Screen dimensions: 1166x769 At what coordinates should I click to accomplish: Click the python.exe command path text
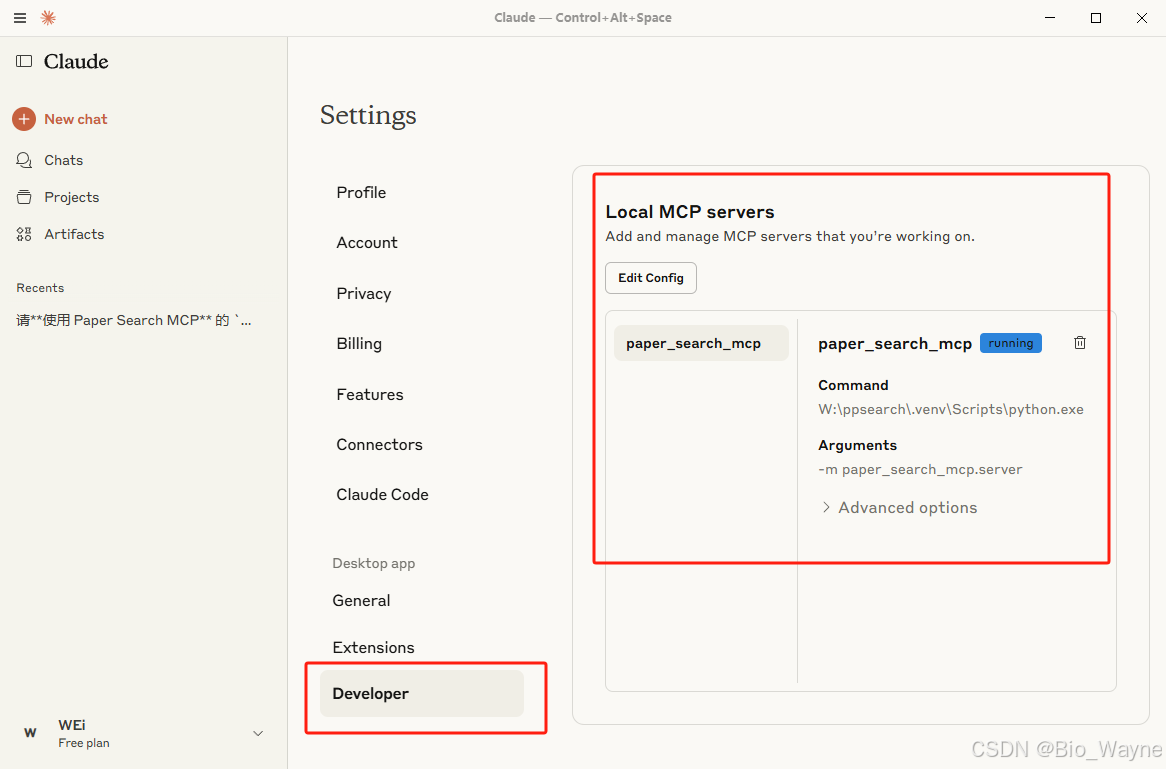point(951,409)
